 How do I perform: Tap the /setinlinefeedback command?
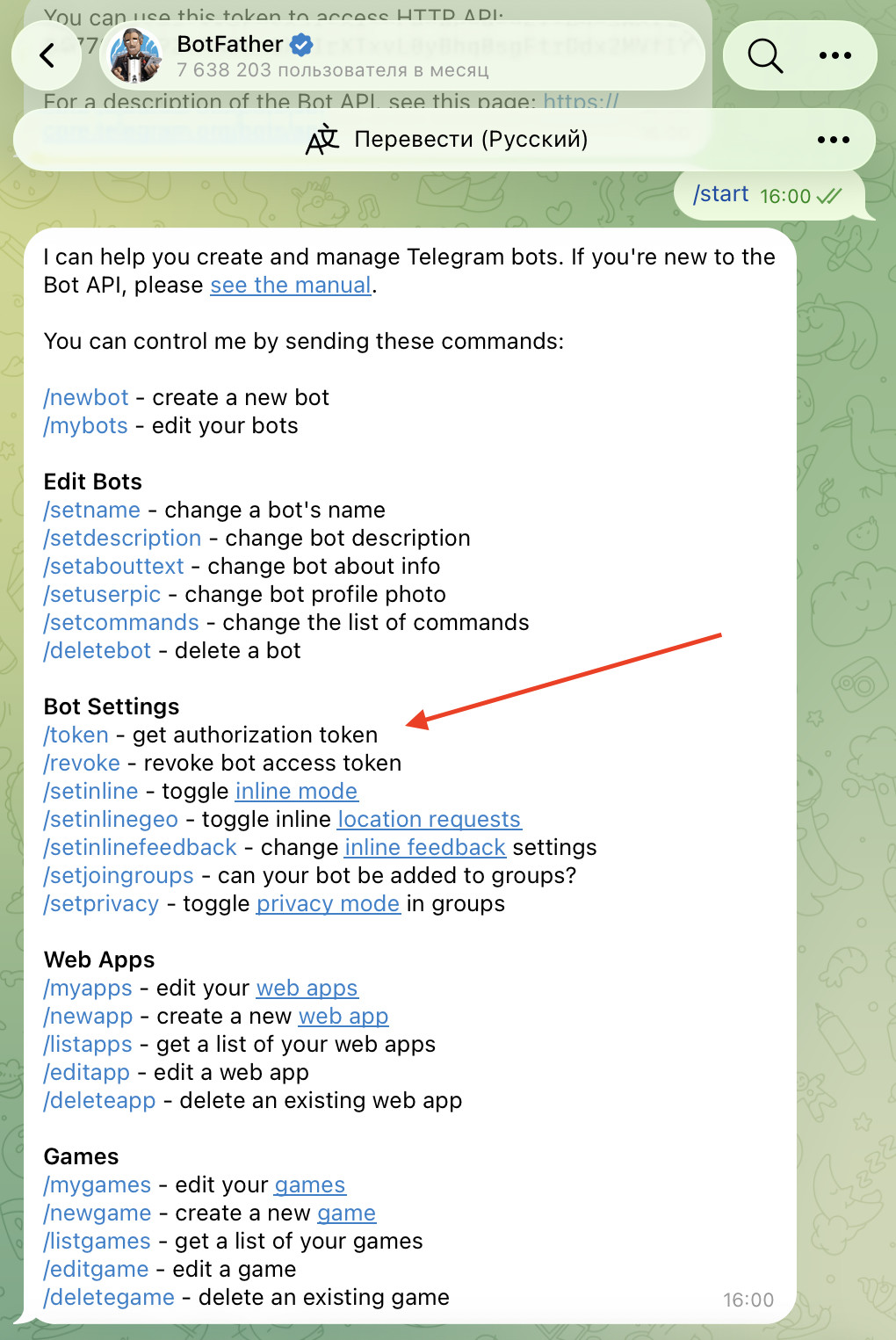(x=141, y=847)
